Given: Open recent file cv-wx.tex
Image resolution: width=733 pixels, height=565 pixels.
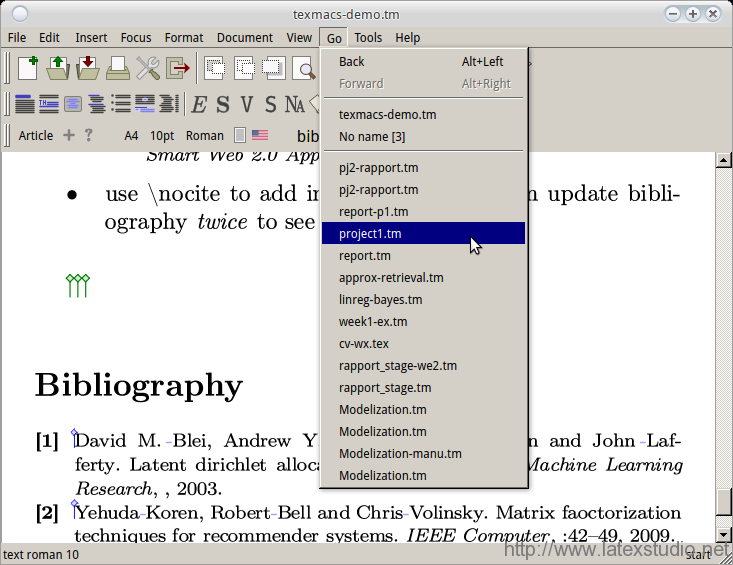Looking at the screenshot, I should [x=424, y=343].
